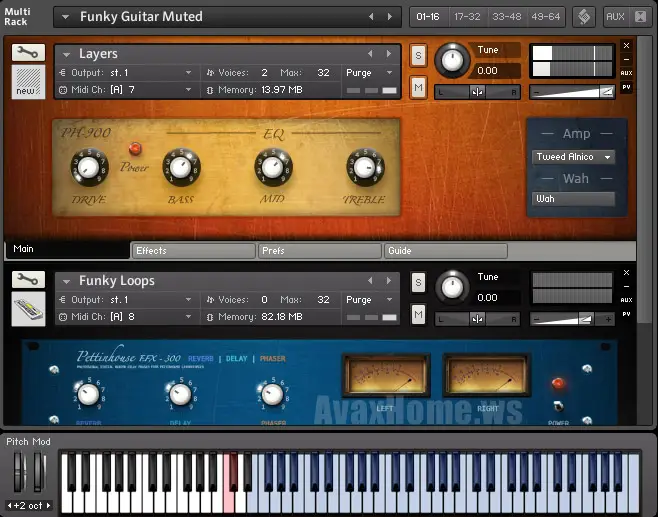Viewport: 658px width, 517px height.
Task: Toggle AUX sends for Funky Loops
Action: [x=626, y=300]
